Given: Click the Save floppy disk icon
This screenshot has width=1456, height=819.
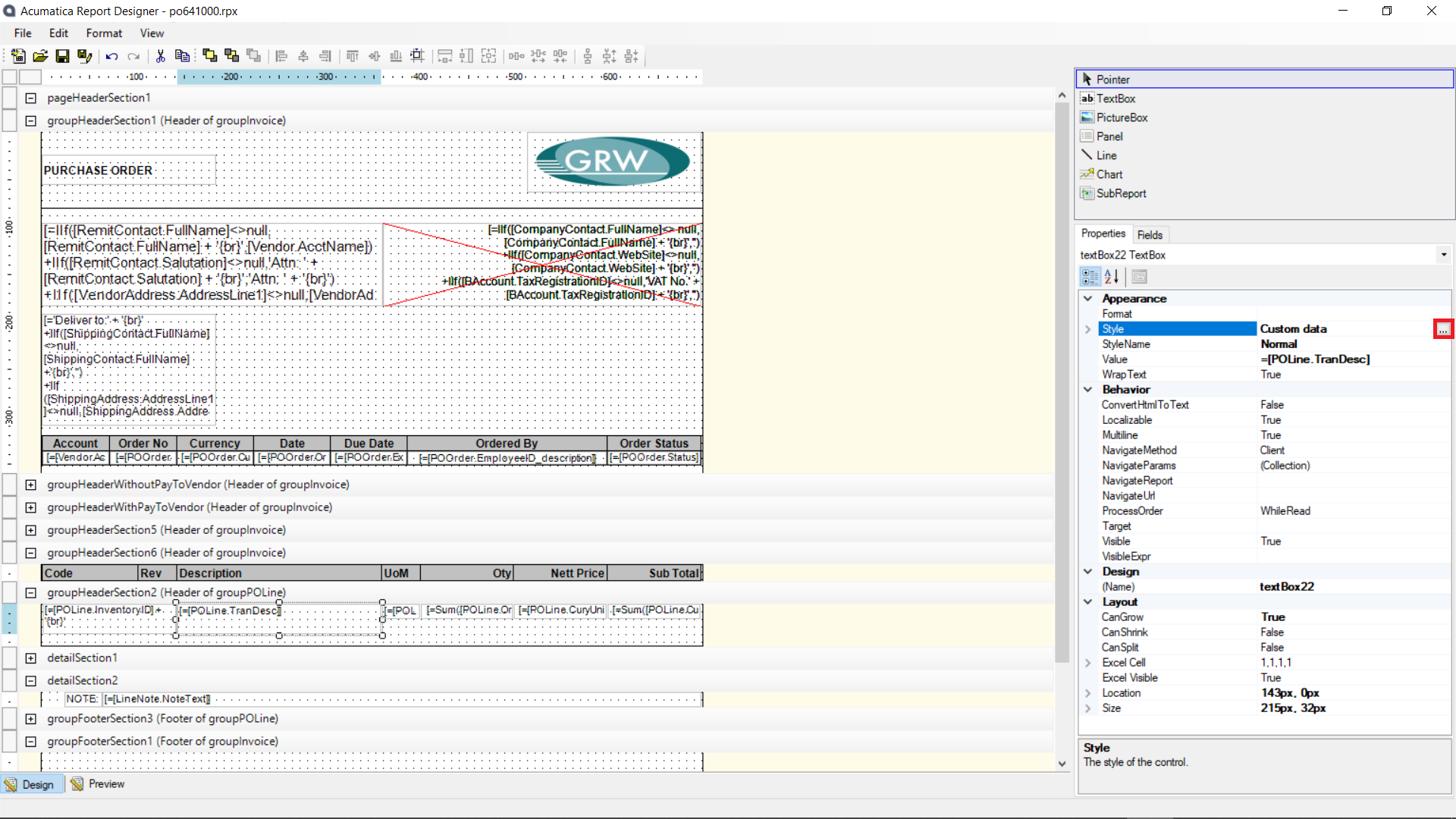Looking at the screenshot, I should (x=62, y=56).
